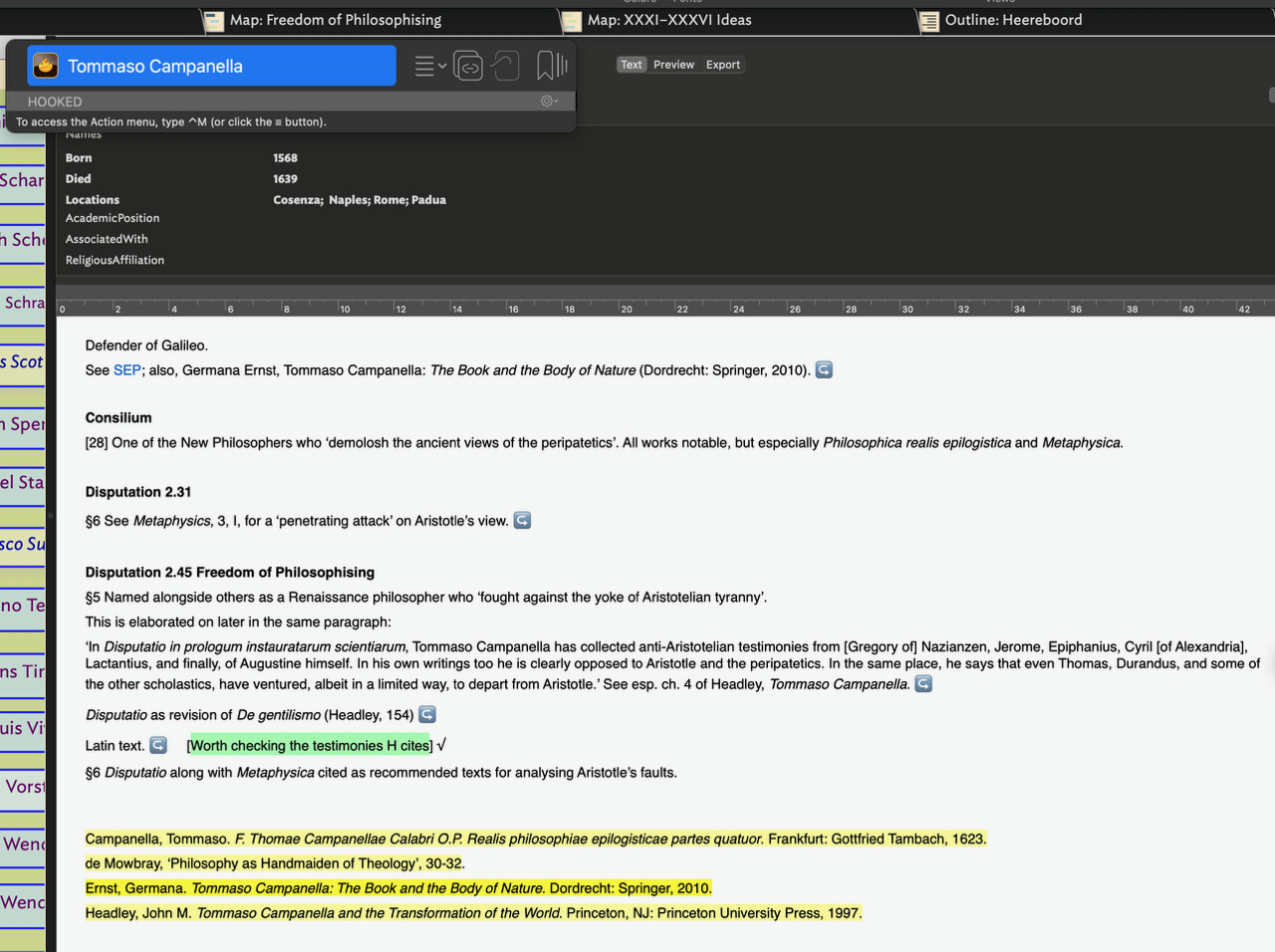Click link icon after Headley 'Tommaso Campanella.'
This screenshot has height=952, width=1275.
pyautogui.click(x=923, y=684)
